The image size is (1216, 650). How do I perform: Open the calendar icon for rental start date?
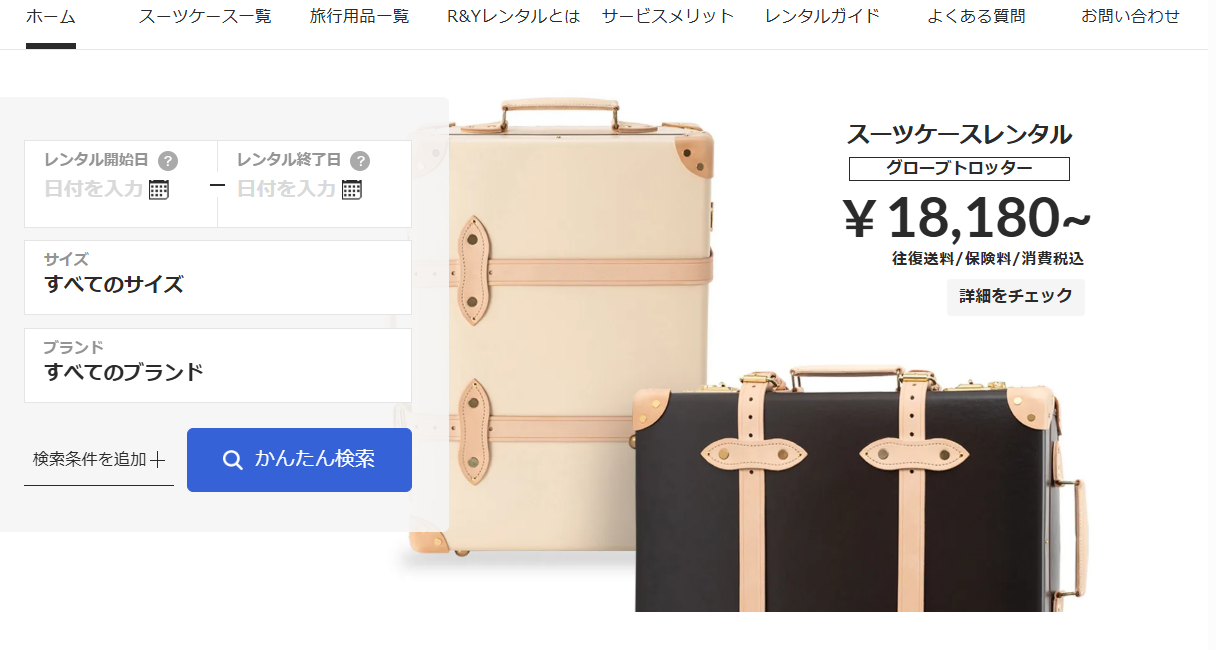coord(159,189)
